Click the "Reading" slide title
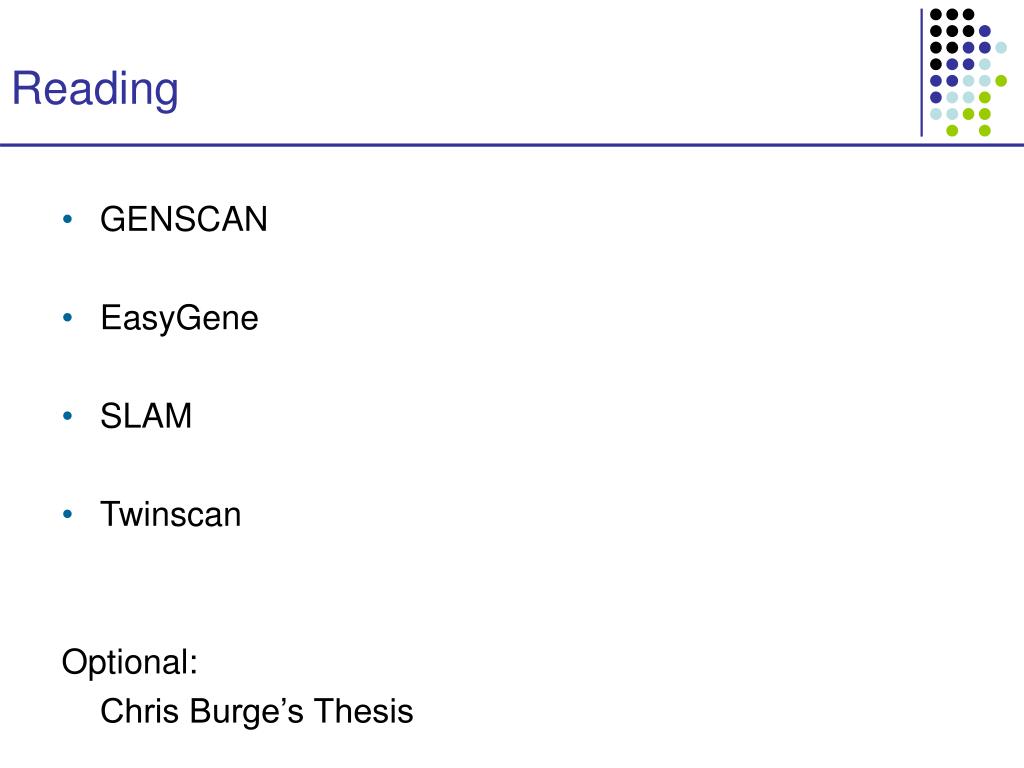The height and width of the screenshot is (768, 1024). click(x=95, y=89)
